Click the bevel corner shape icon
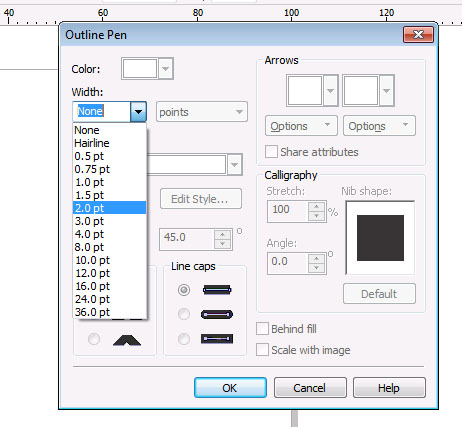462x427 pixels. pos(127,340)
